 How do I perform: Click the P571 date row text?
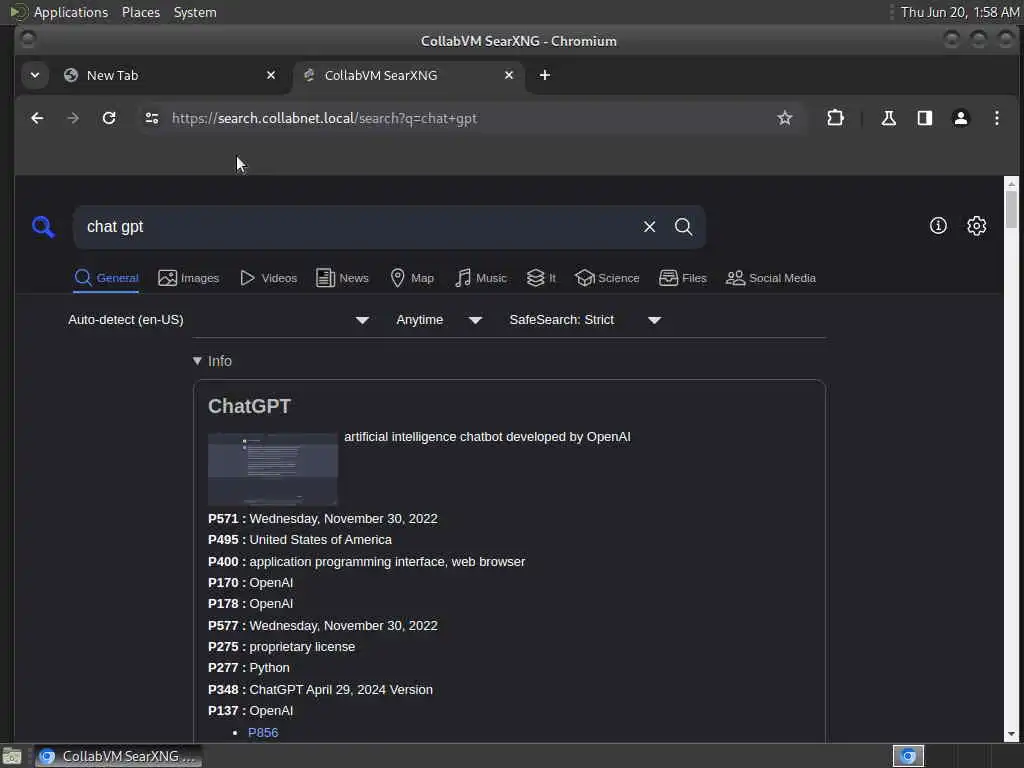point(323,519)
